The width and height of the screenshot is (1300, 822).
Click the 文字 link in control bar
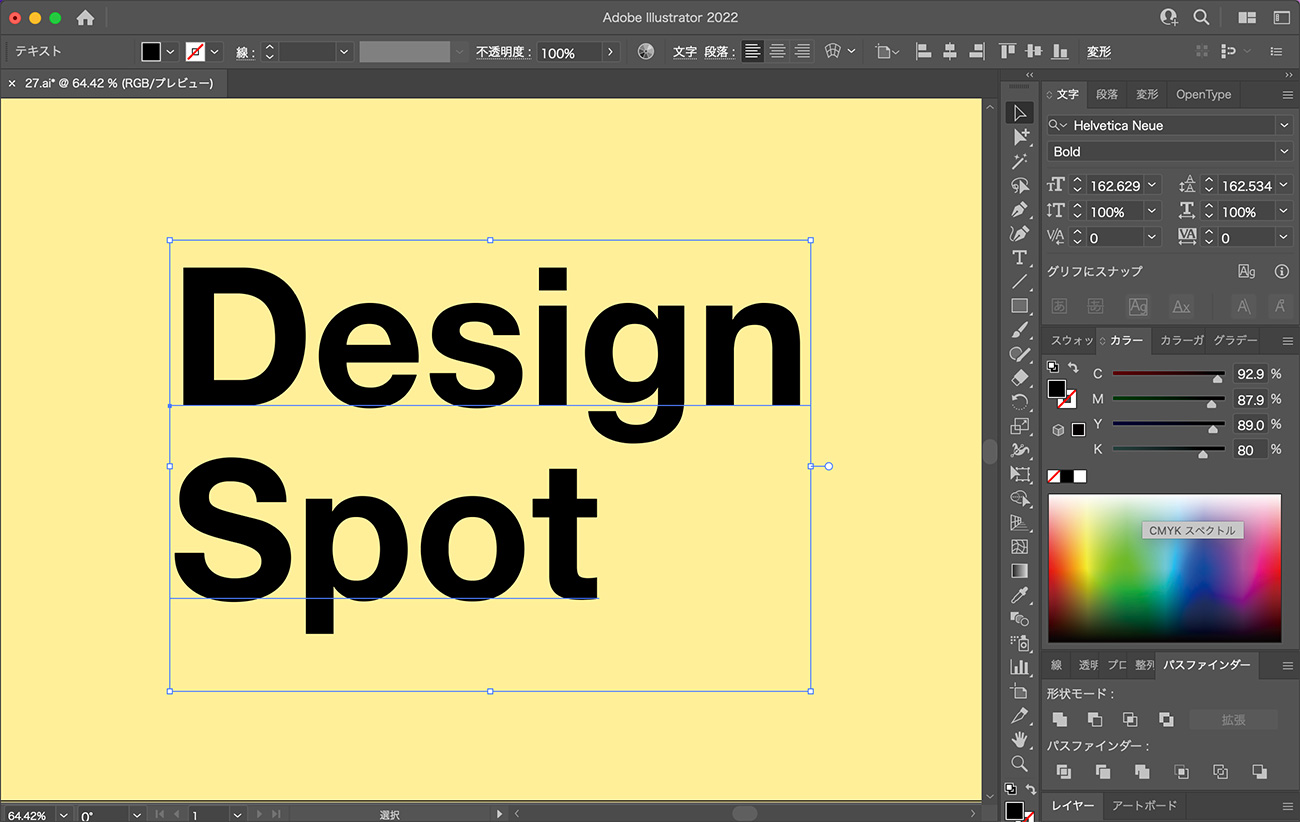pos(684,52)
